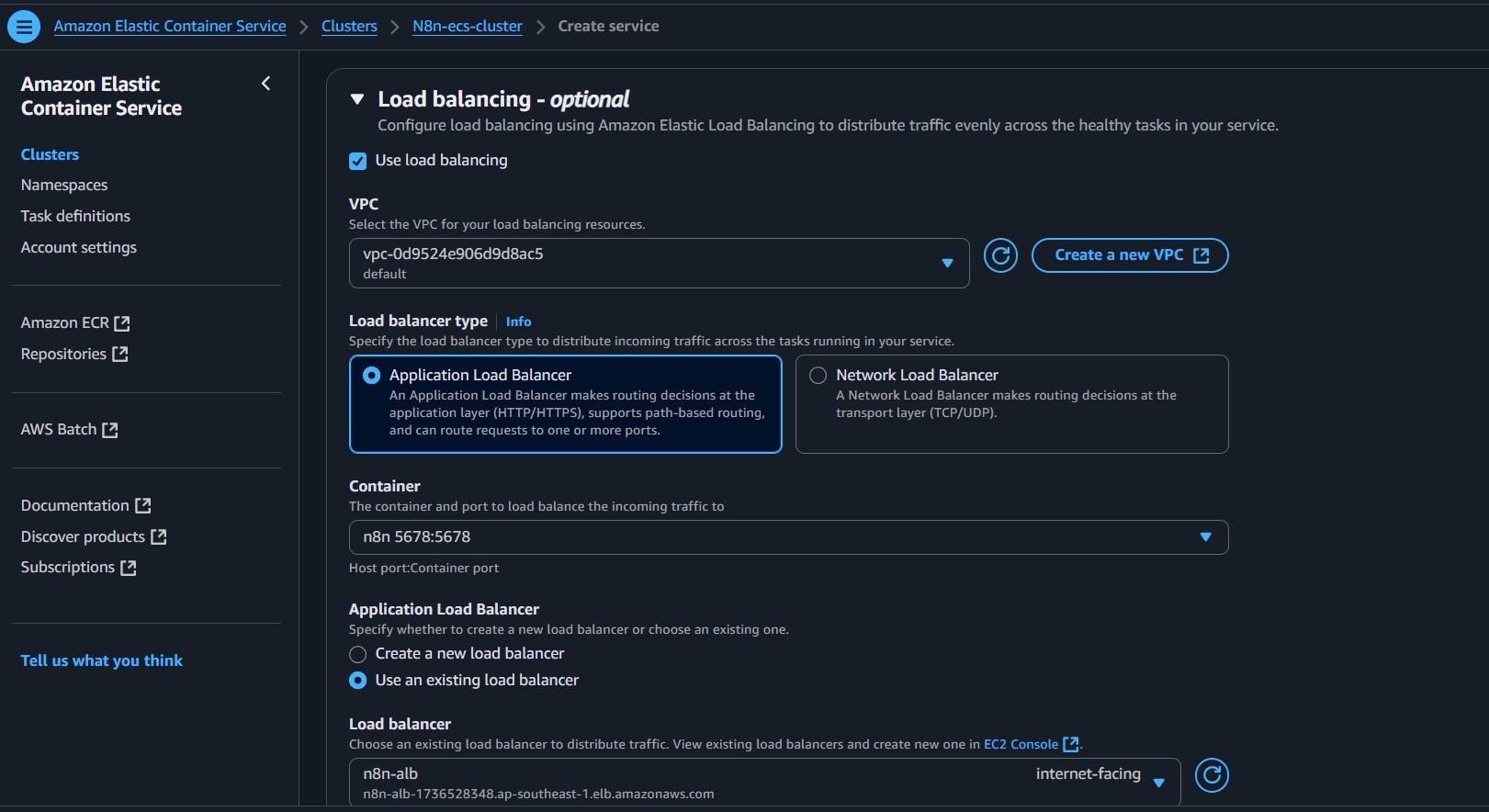
Task: Choose Create a new load balancer
Action: click(358, 654)
